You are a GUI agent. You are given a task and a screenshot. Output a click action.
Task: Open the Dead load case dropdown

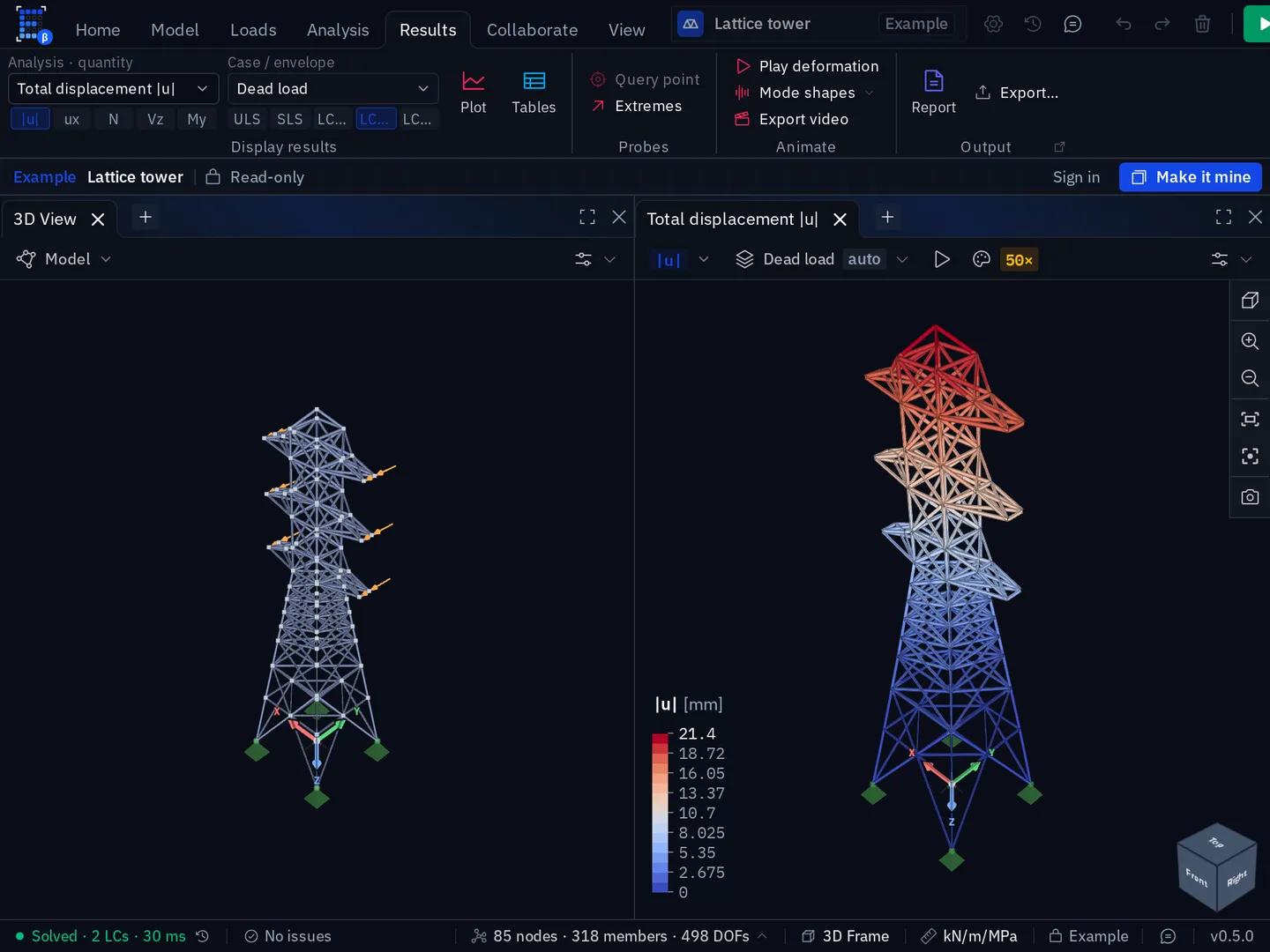(332, 88)
